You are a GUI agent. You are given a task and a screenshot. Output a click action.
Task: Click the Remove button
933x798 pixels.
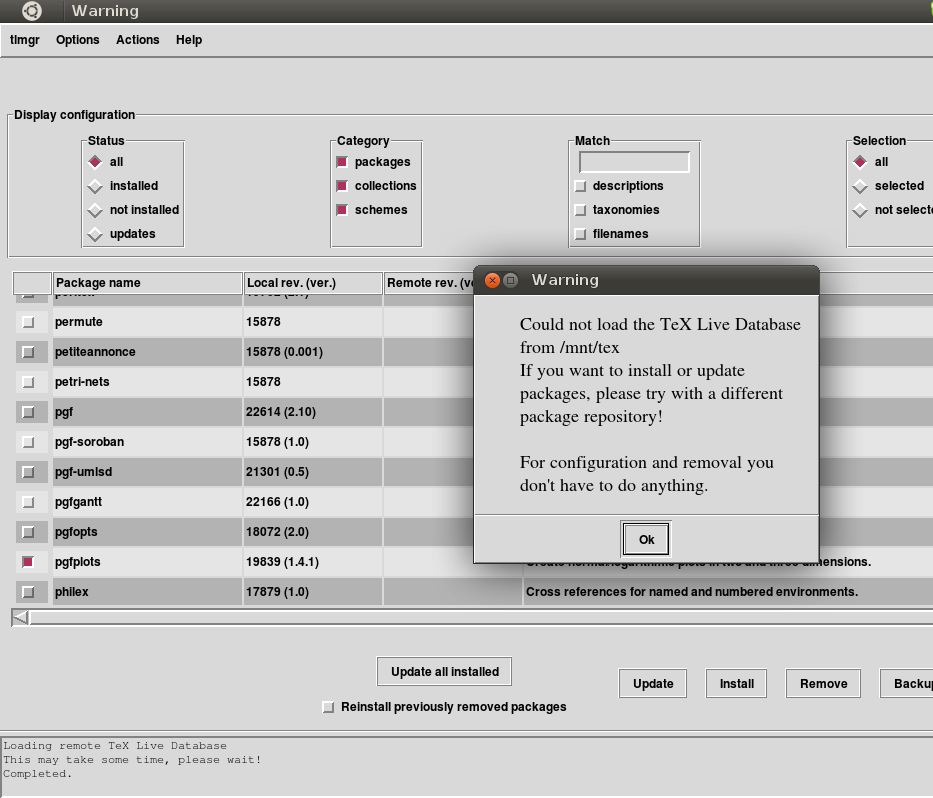click(x=823, y=684)
